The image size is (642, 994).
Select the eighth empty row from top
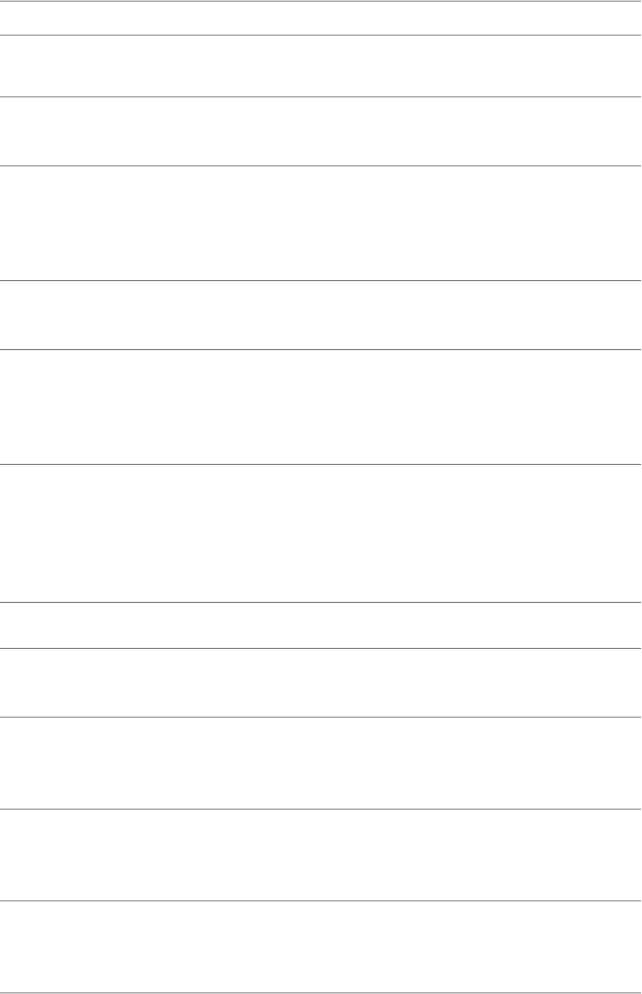320,625
